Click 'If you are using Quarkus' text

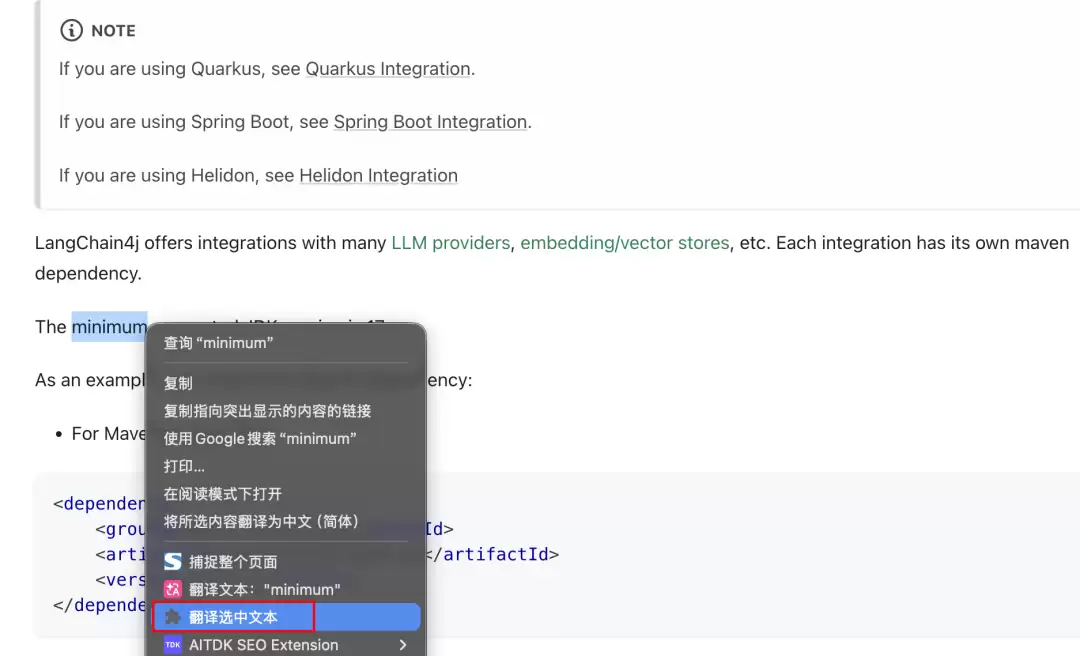(160, 69)
